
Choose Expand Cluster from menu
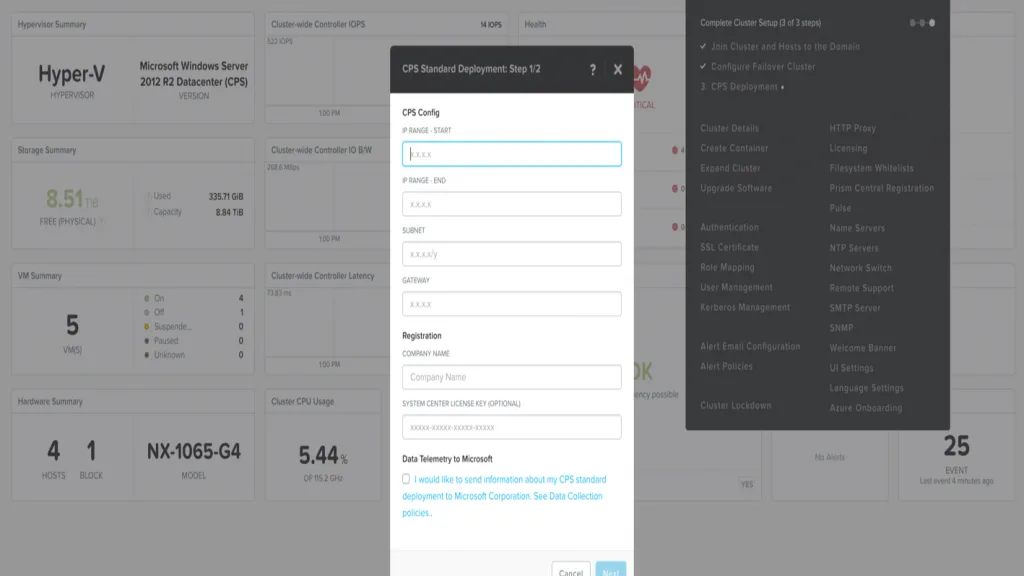(730, 168)
